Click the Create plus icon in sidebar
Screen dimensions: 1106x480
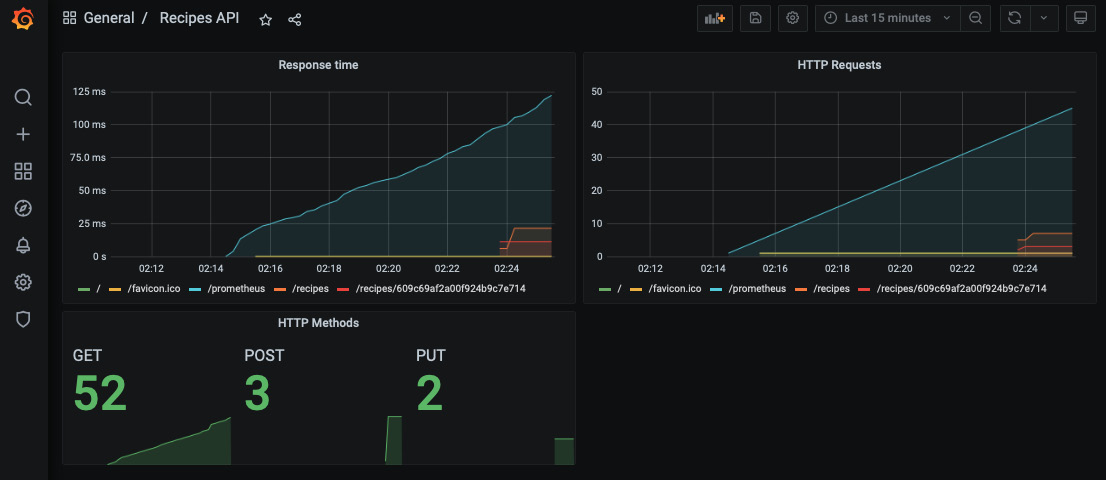[23, 134]
